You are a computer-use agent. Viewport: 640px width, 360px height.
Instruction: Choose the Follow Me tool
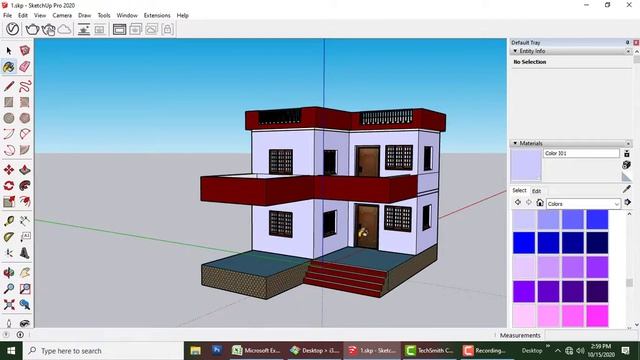pyautogui.click(x=25, y=185)
